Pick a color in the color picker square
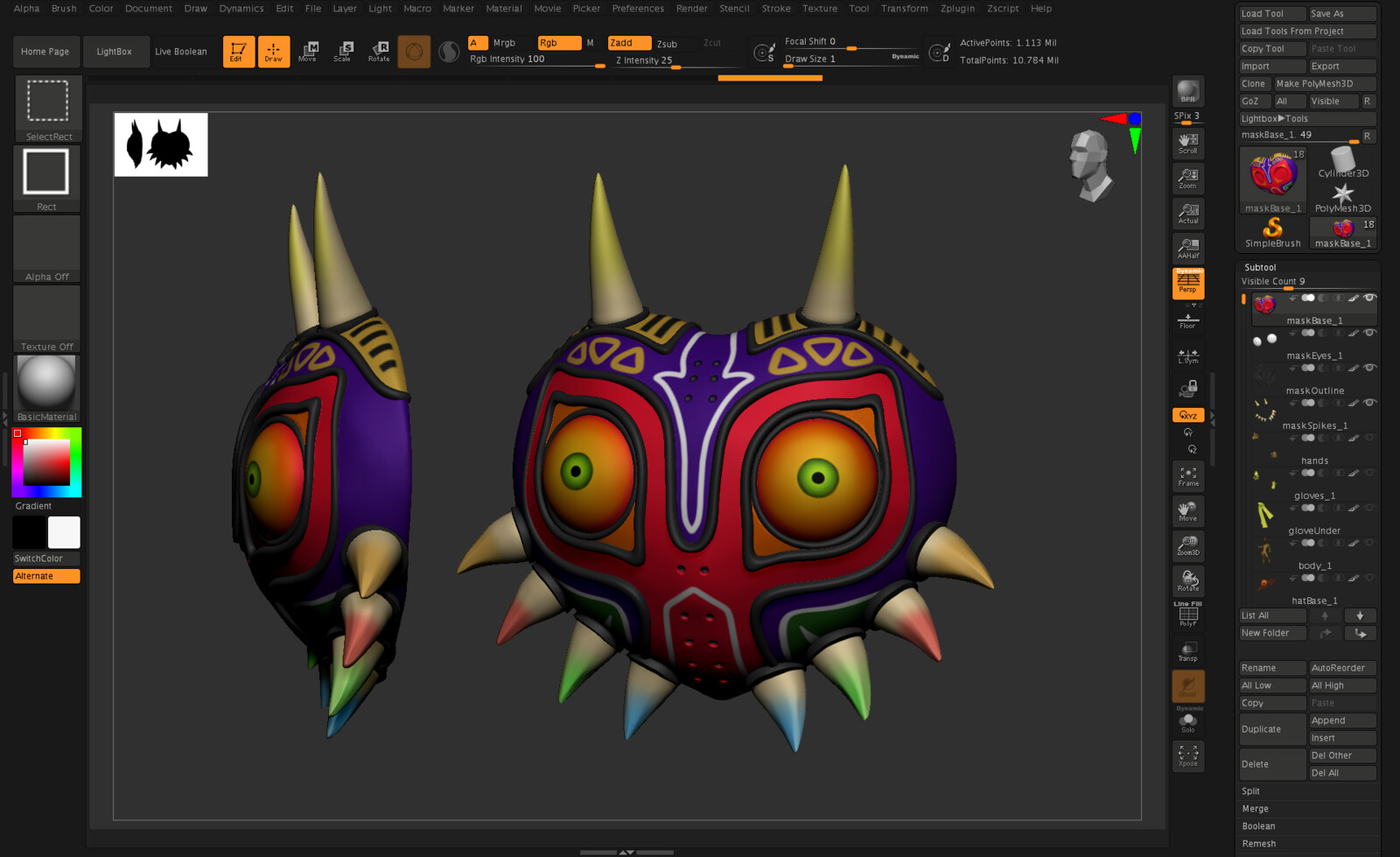 [x=46, y=462]
